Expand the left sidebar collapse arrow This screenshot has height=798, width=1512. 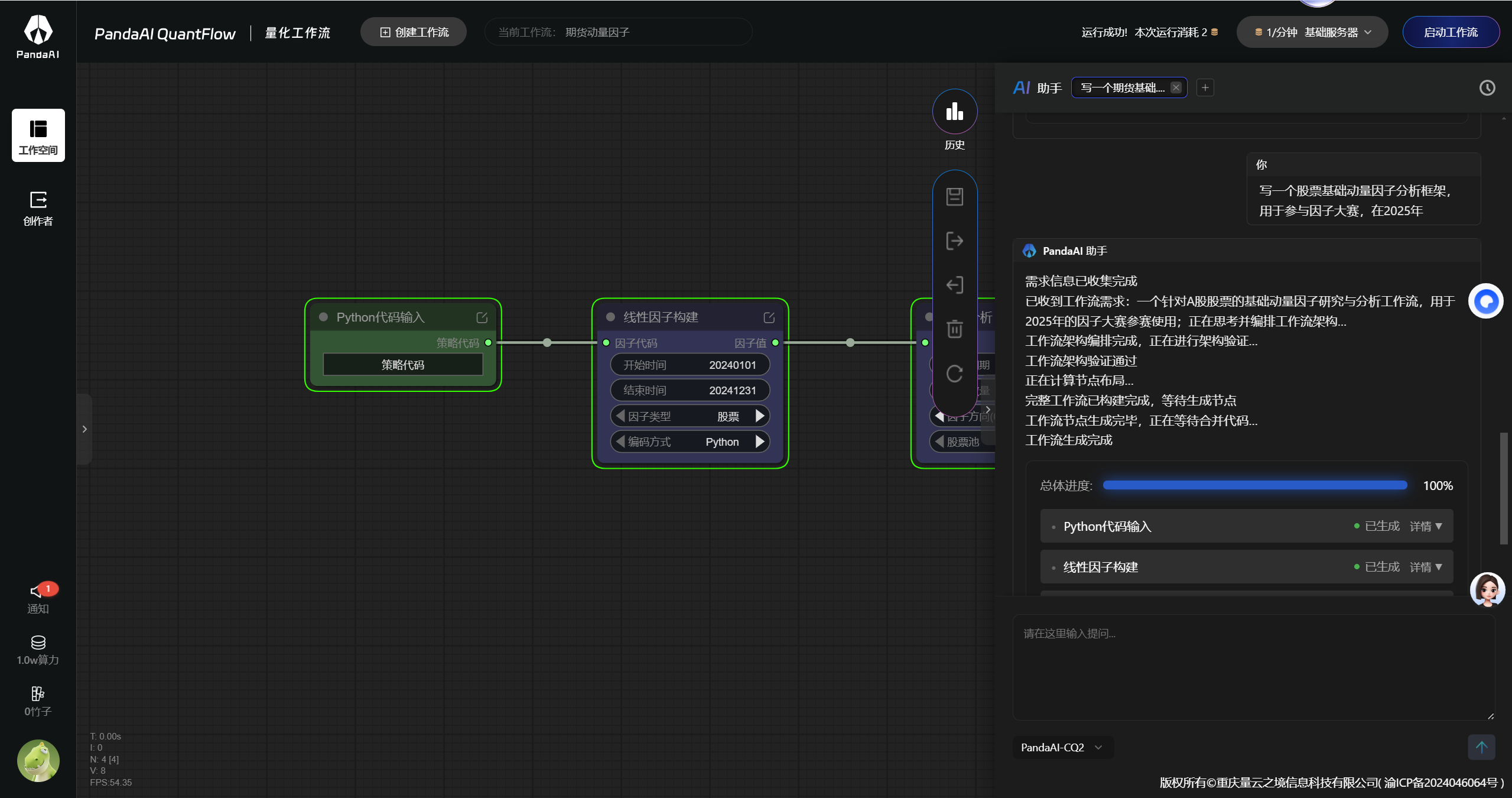tap(84, 429)
